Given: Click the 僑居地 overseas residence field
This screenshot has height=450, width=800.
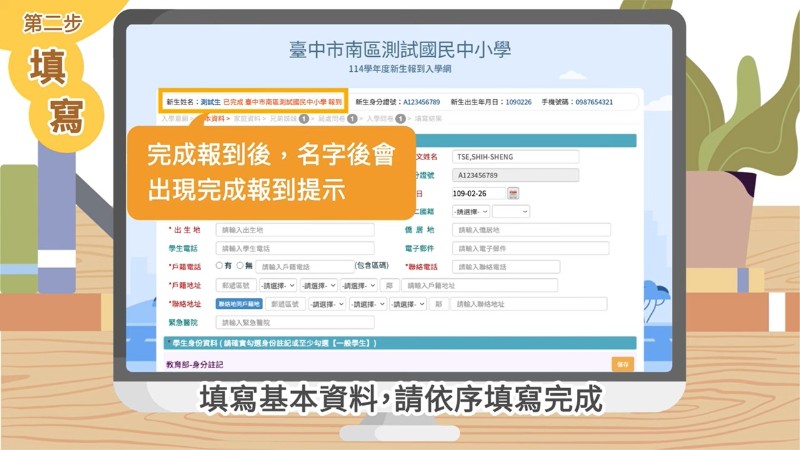Looking at the screenshot, I should point(530,230).
